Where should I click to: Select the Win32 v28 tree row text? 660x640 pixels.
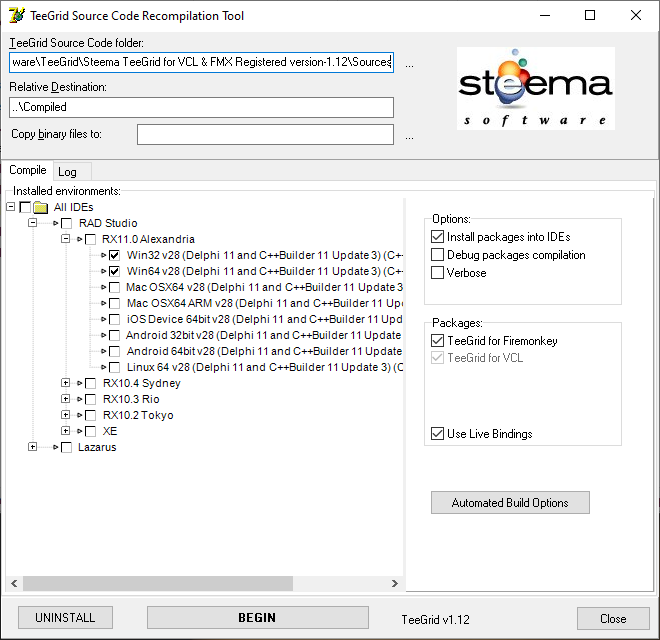[x=265, y=255]
